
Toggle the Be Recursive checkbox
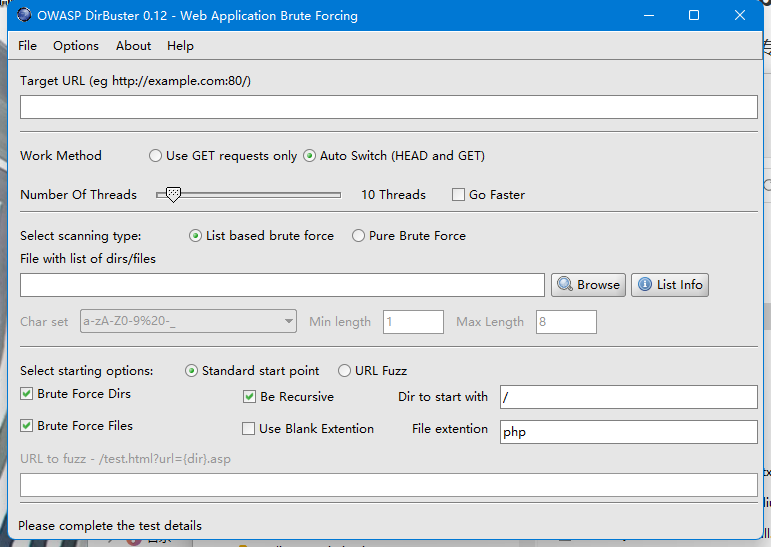point(249,397)
